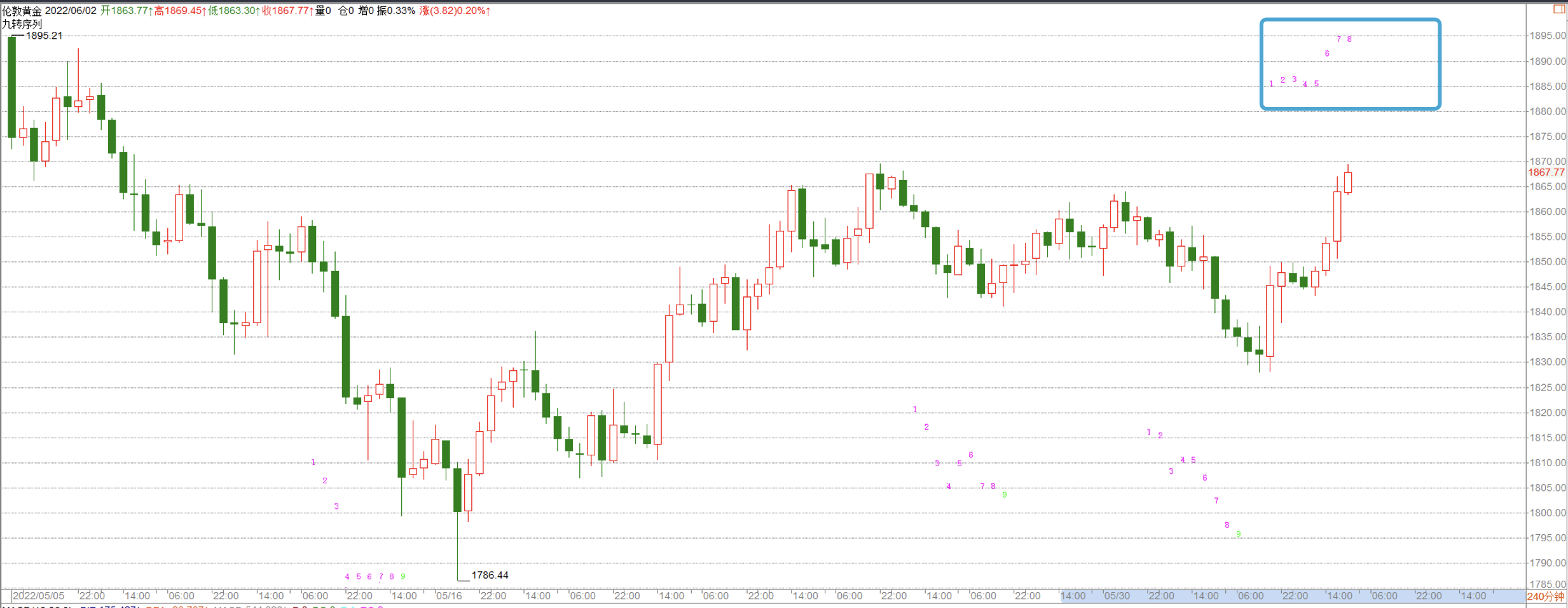Click the 05/16 date on time axis

(449, 596)
